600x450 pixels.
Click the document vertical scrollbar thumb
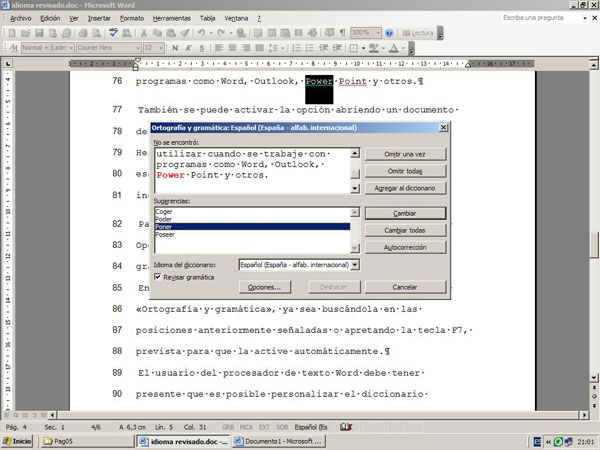(593, 245)
